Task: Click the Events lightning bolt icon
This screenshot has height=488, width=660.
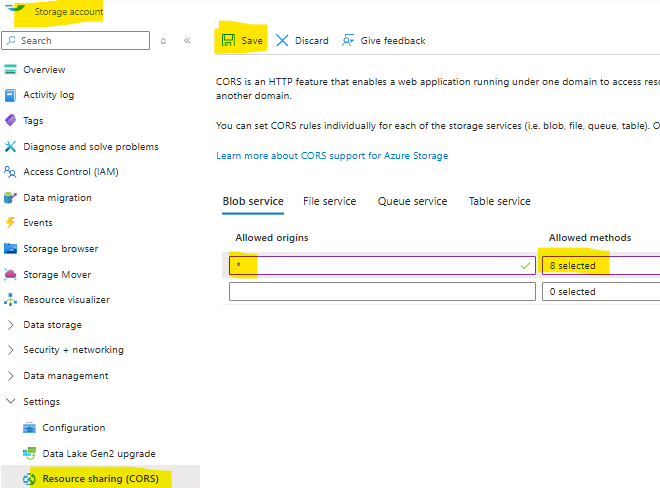Action: coord(11,223)
